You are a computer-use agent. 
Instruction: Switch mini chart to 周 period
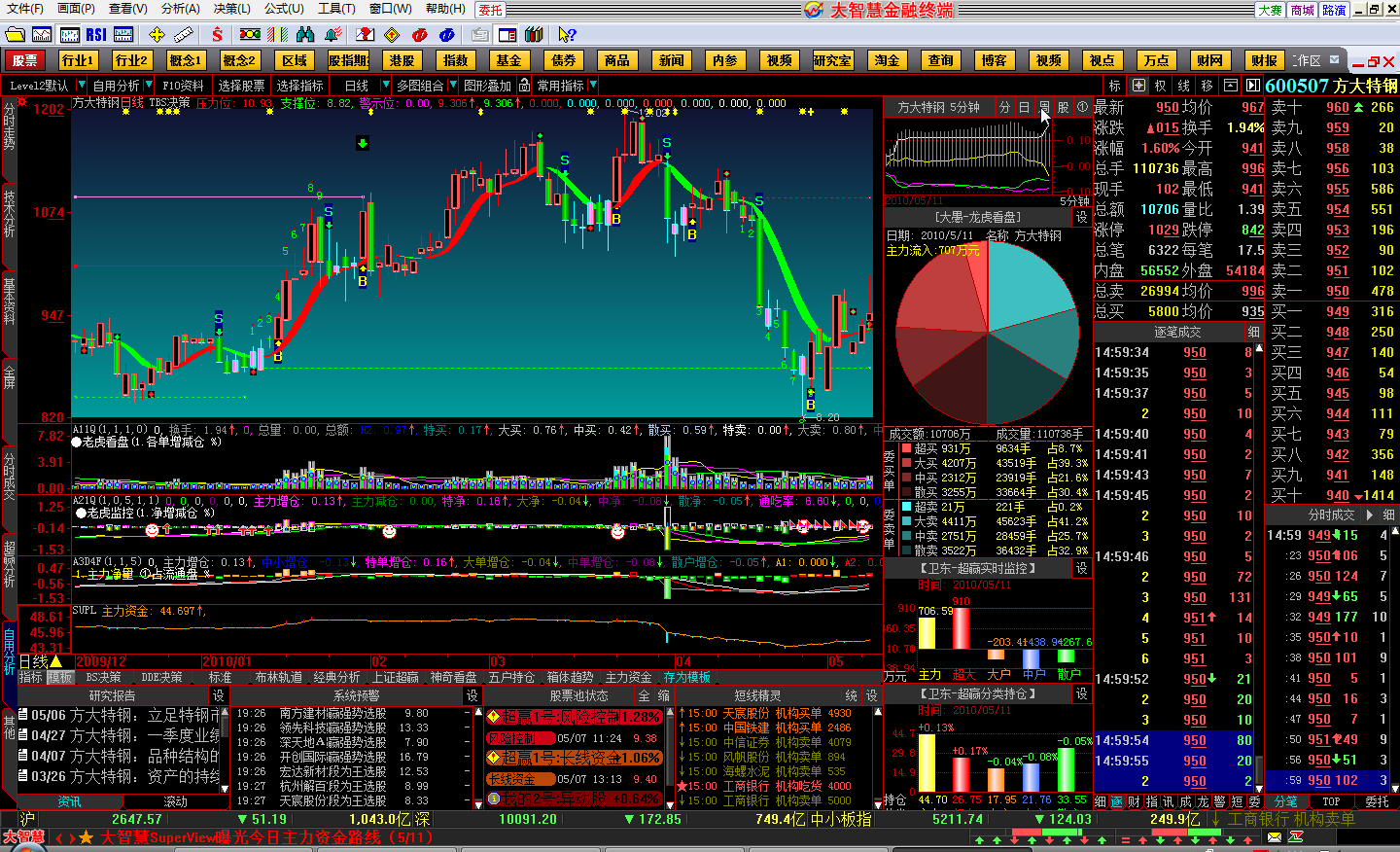tap(1044, 107)
